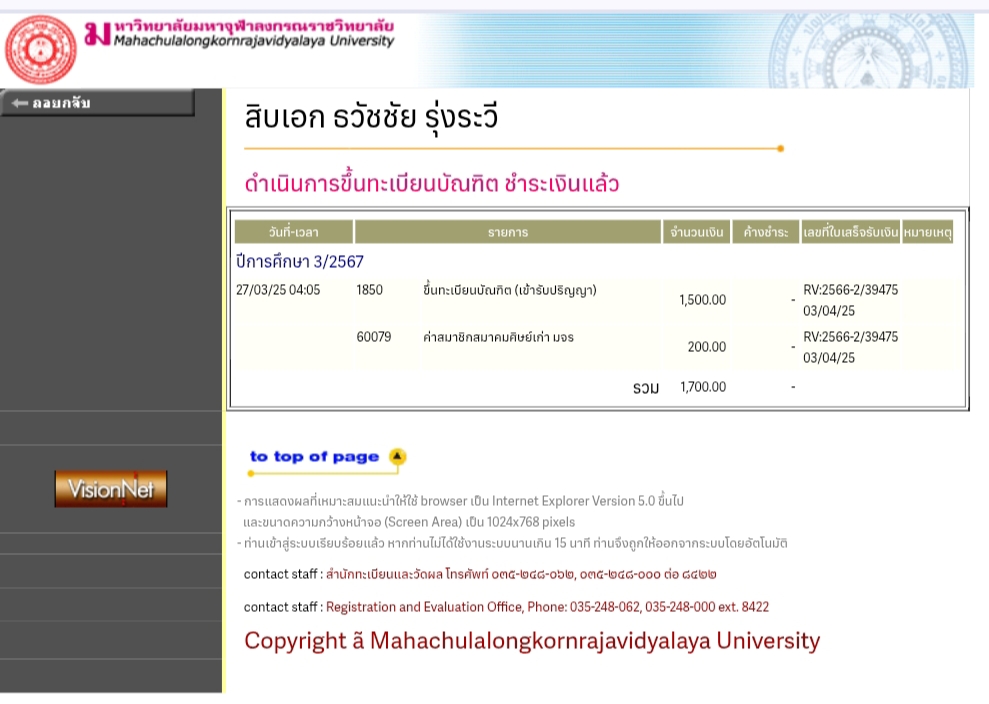Click the หมายเหตุ column header
989x704 pixels.
click(927, 232)
